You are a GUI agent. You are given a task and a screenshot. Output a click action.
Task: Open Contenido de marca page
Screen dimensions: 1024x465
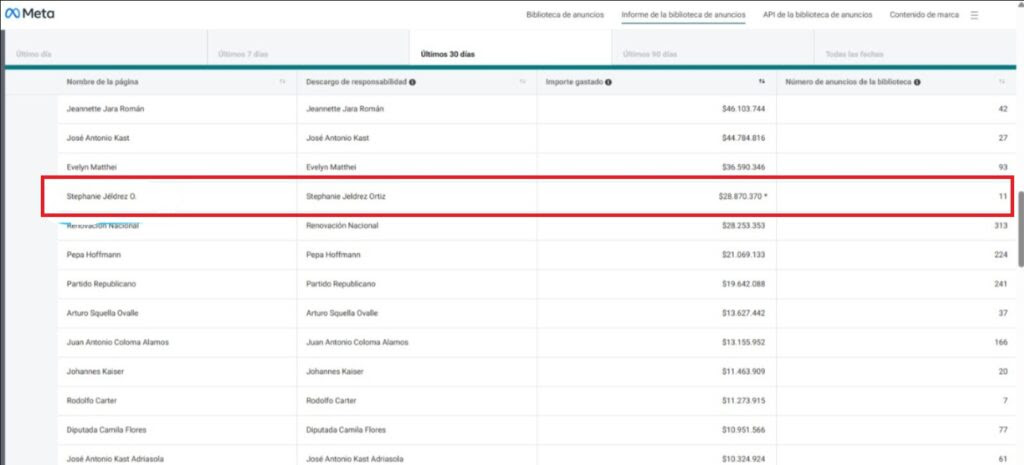pyautogui.click(x=925, y=15)
